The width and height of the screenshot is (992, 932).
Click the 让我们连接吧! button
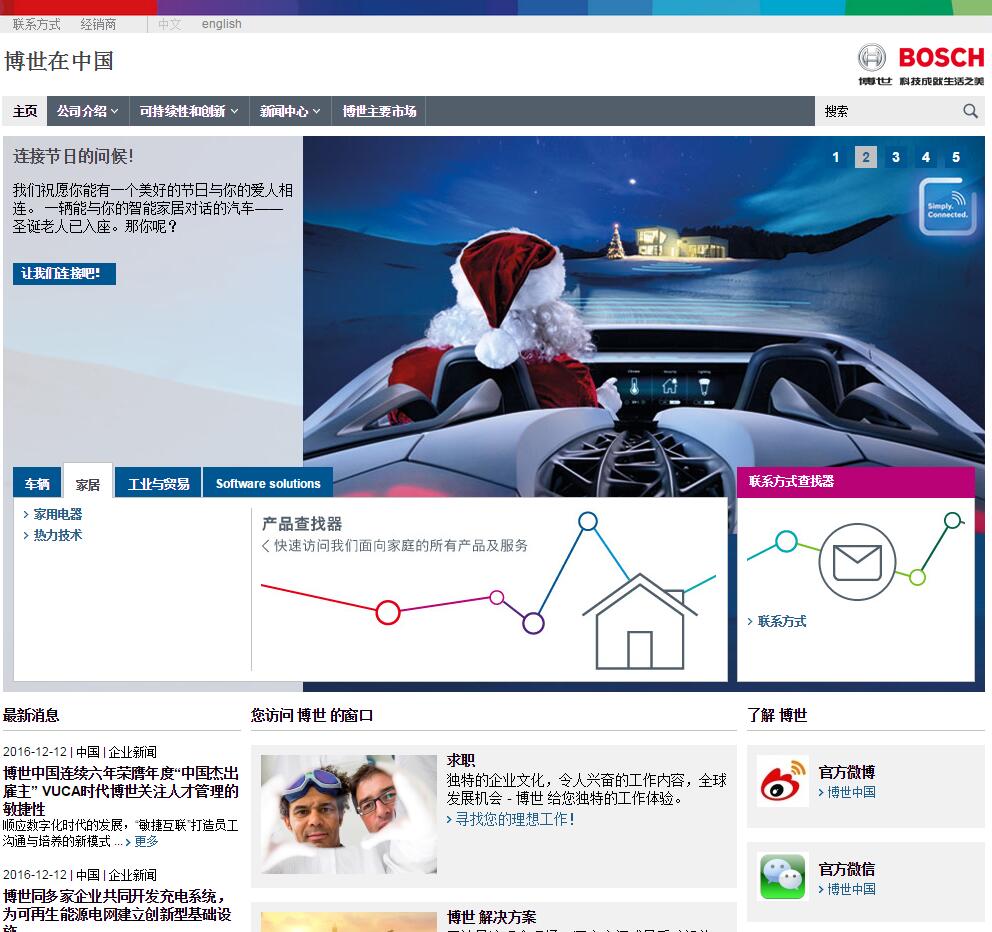coord(64,273)
